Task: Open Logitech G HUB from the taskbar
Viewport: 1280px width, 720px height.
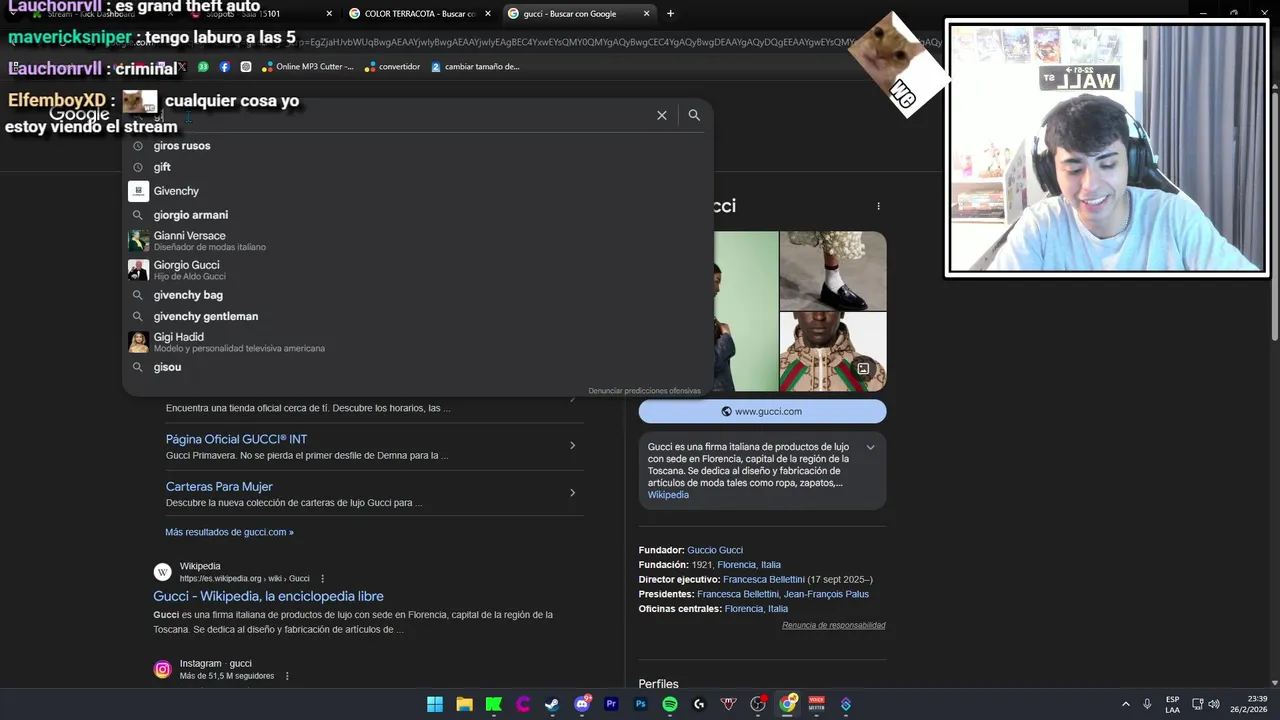Action: [699, 705]
